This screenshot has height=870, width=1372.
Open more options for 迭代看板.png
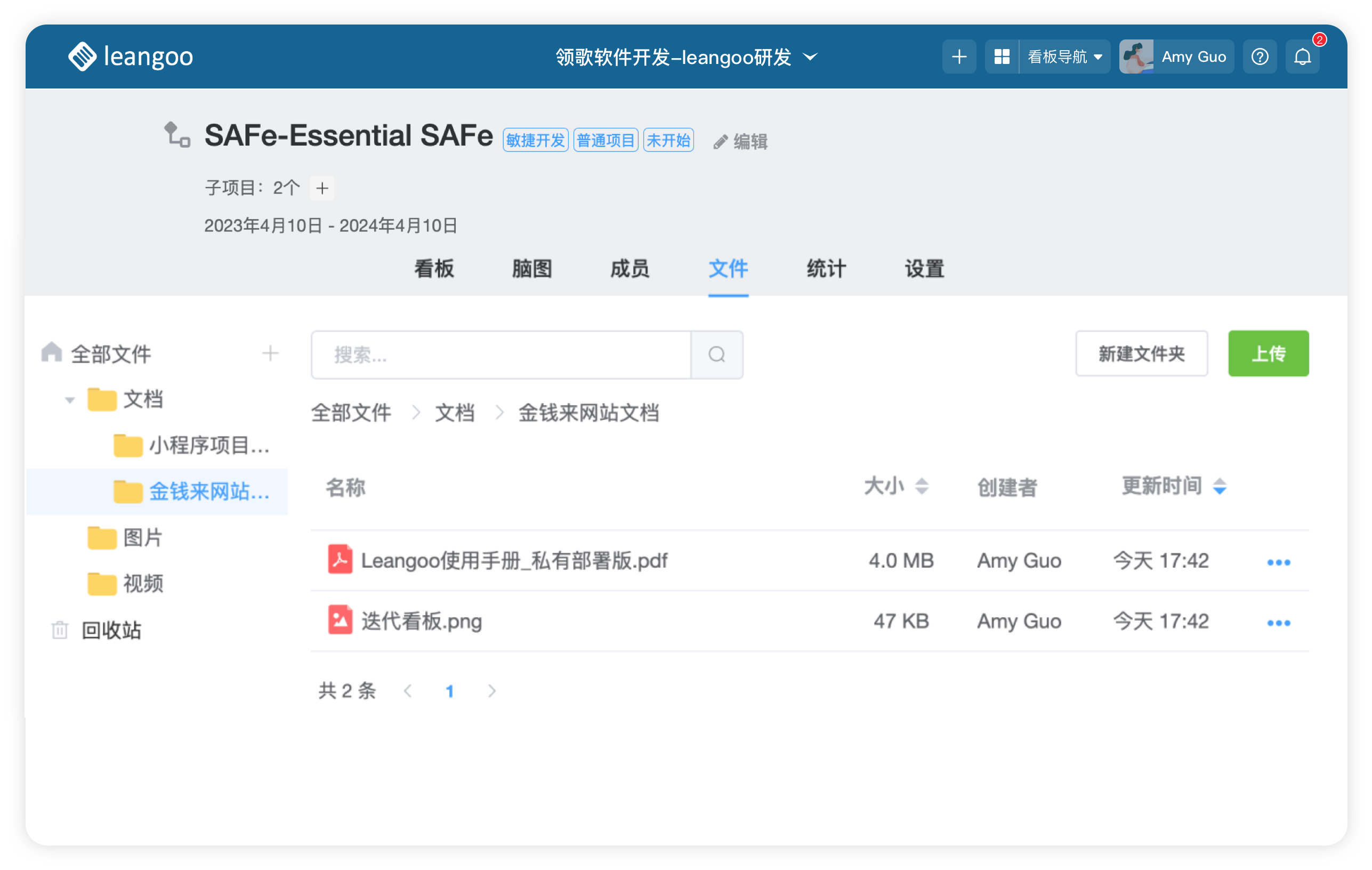[1278, 623]
